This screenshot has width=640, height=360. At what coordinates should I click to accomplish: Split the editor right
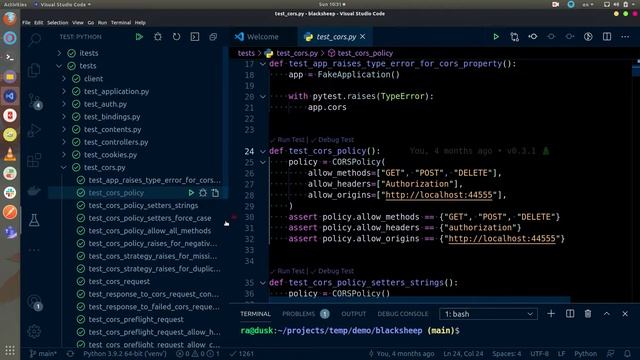(x=607, y=37)
